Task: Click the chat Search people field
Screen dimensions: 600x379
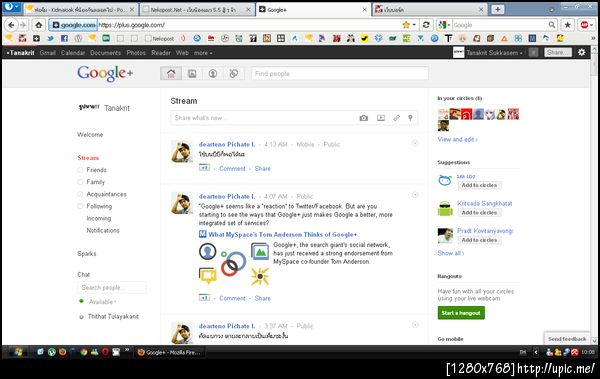Action: click(111, 288)
